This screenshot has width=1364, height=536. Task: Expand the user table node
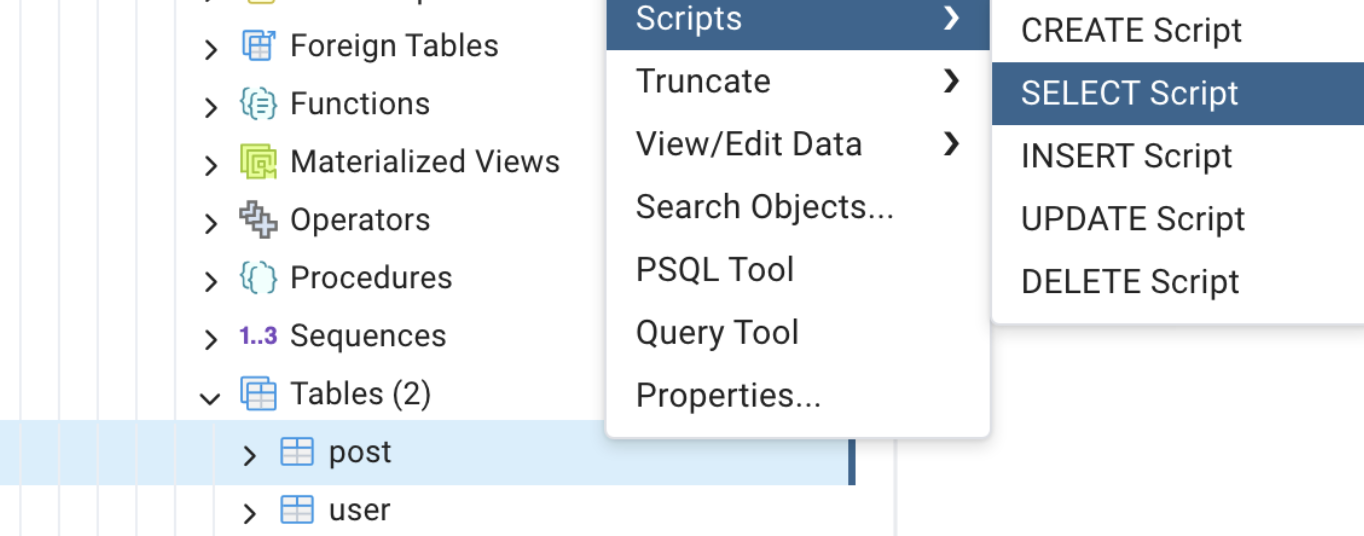(249, 514)
